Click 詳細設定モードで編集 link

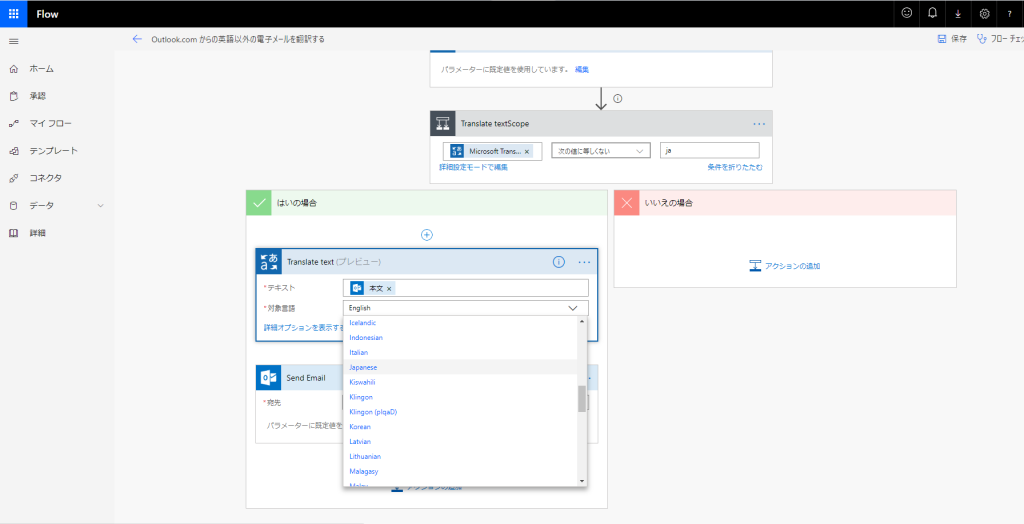pos(473,167)
